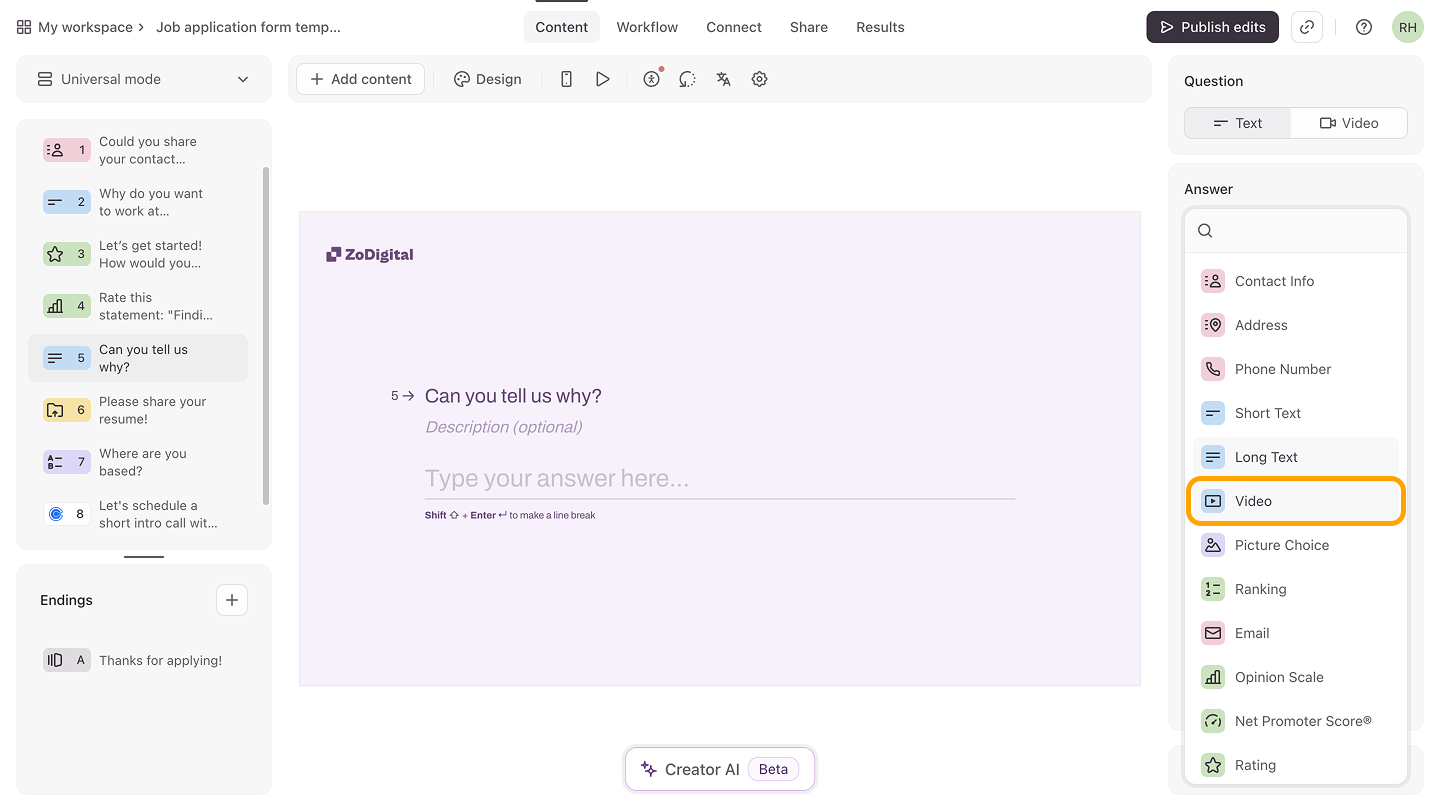Open the translation languages icon
Screen dimensions: 1440x811
pos(723,79)
